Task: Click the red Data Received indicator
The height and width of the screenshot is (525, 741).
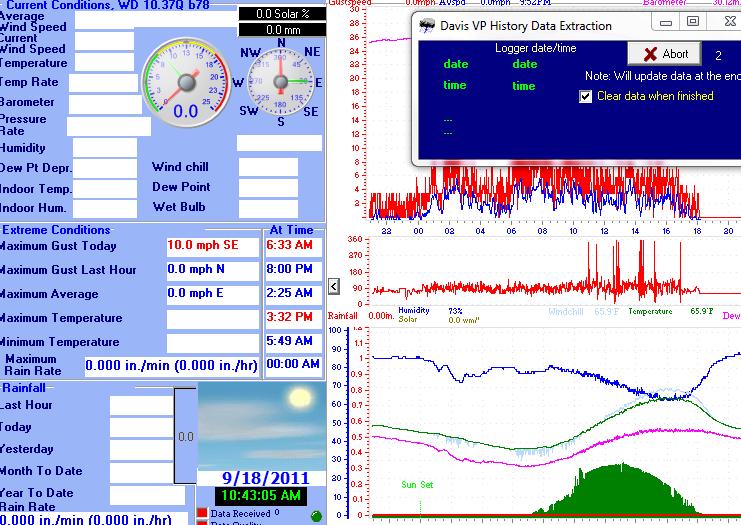Action: click(x=202, y=513)
